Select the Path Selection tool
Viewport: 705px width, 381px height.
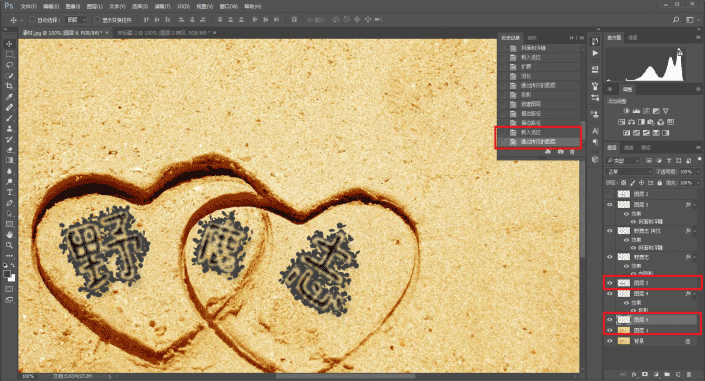(x=9, y=213)
